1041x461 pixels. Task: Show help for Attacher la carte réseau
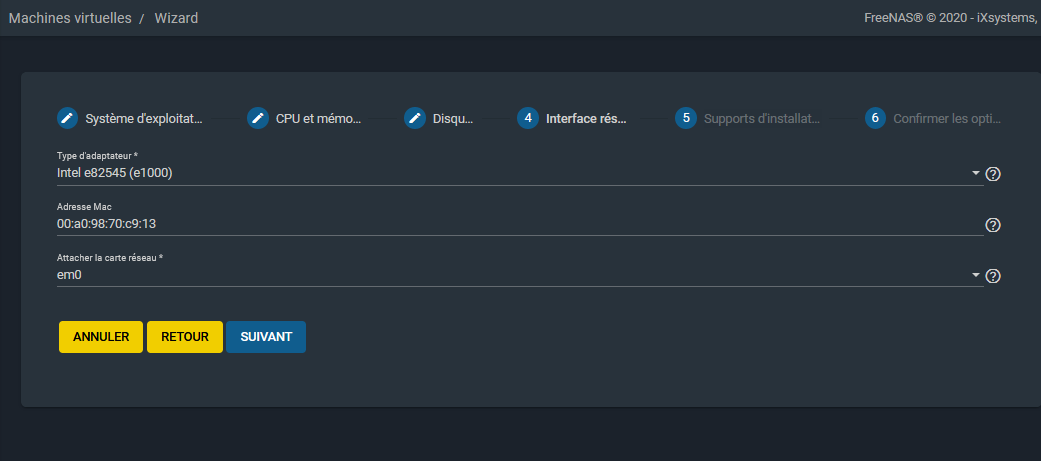tap(993, 276)
